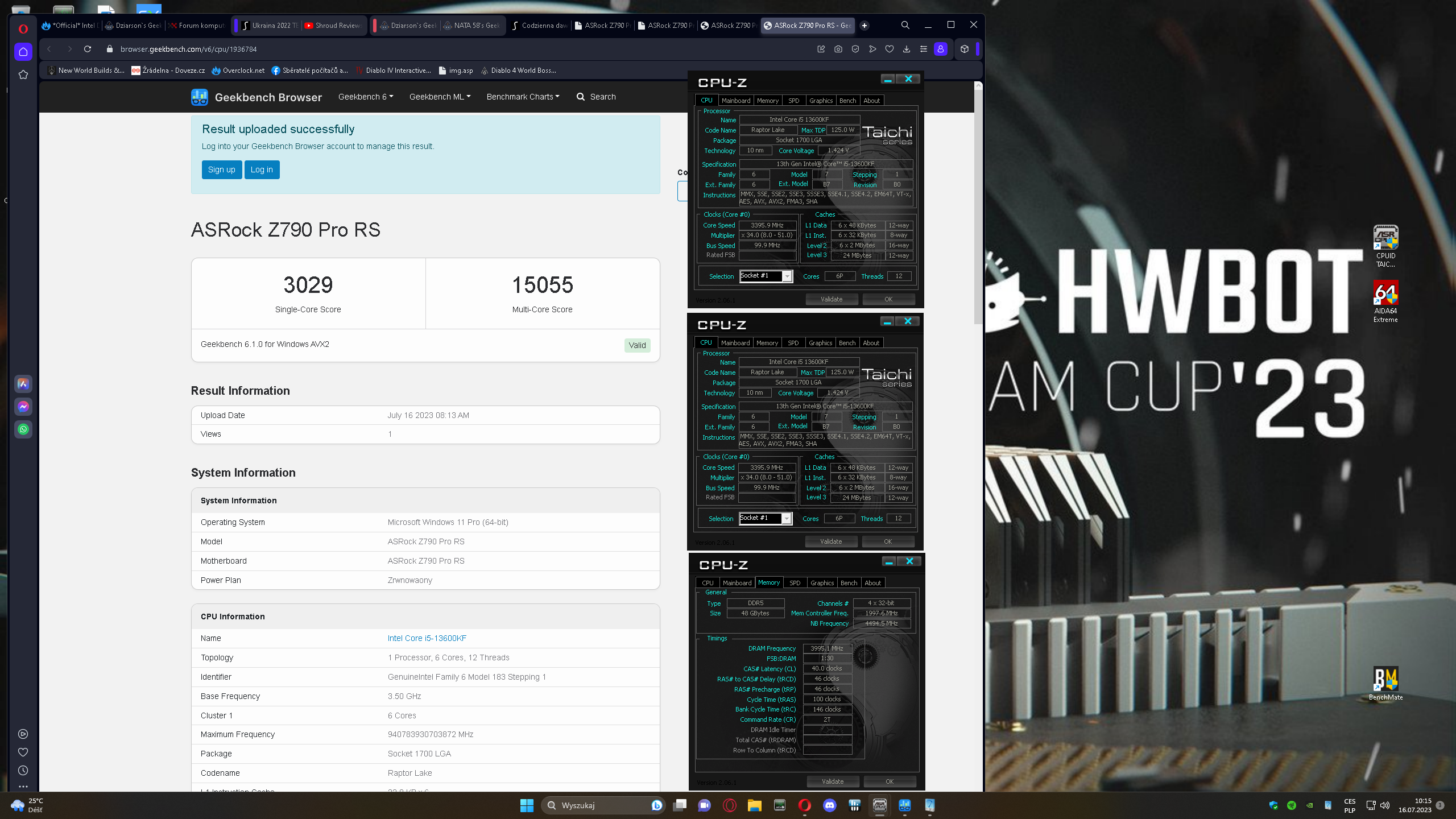
Task: Open Socket #1 selection in top CPU-Z
Action: tap(766, 276)
